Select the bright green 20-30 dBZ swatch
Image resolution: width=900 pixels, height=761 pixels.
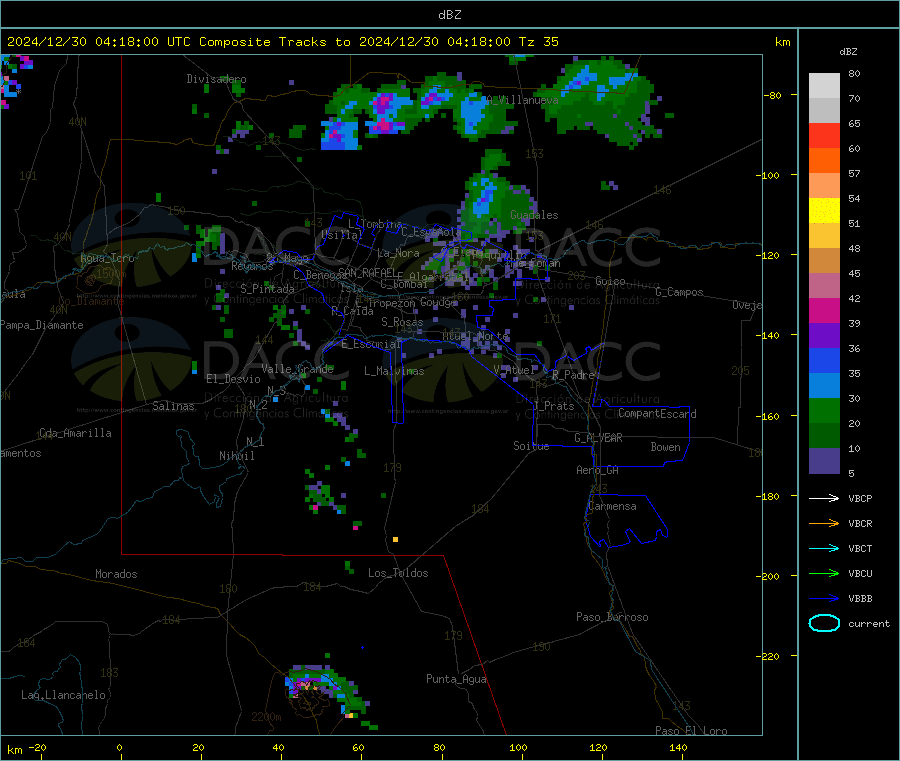point(824,410)
